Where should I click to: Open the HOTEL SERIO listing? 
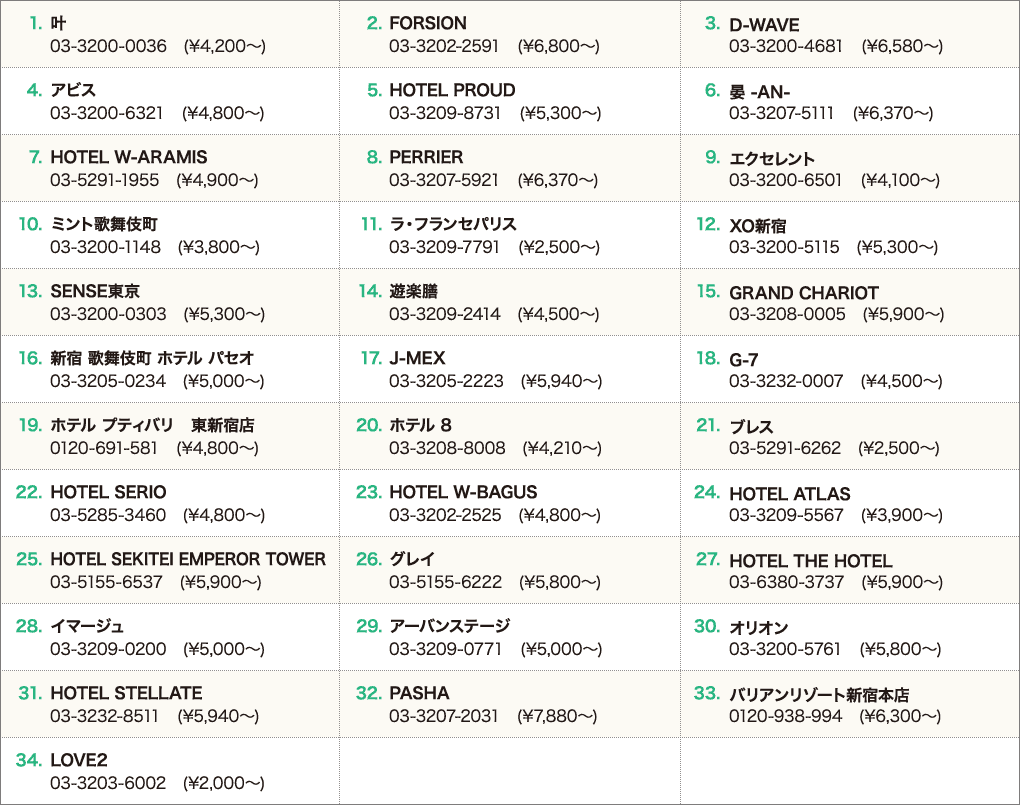108,493
